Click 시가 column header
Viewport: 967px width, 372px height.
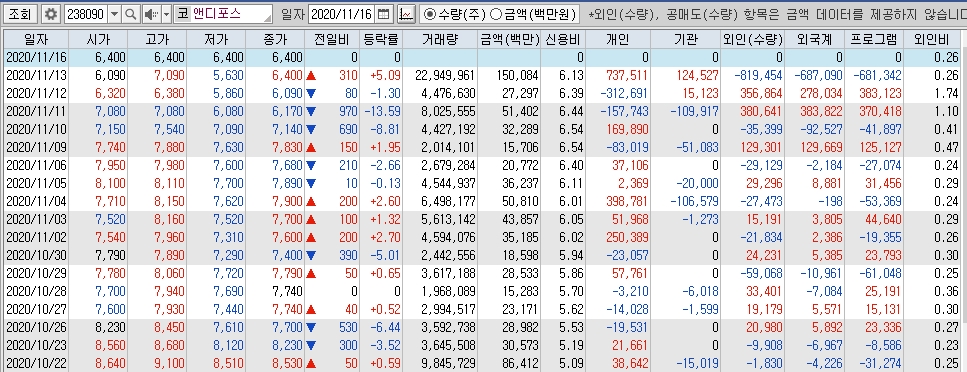[99, 40]
